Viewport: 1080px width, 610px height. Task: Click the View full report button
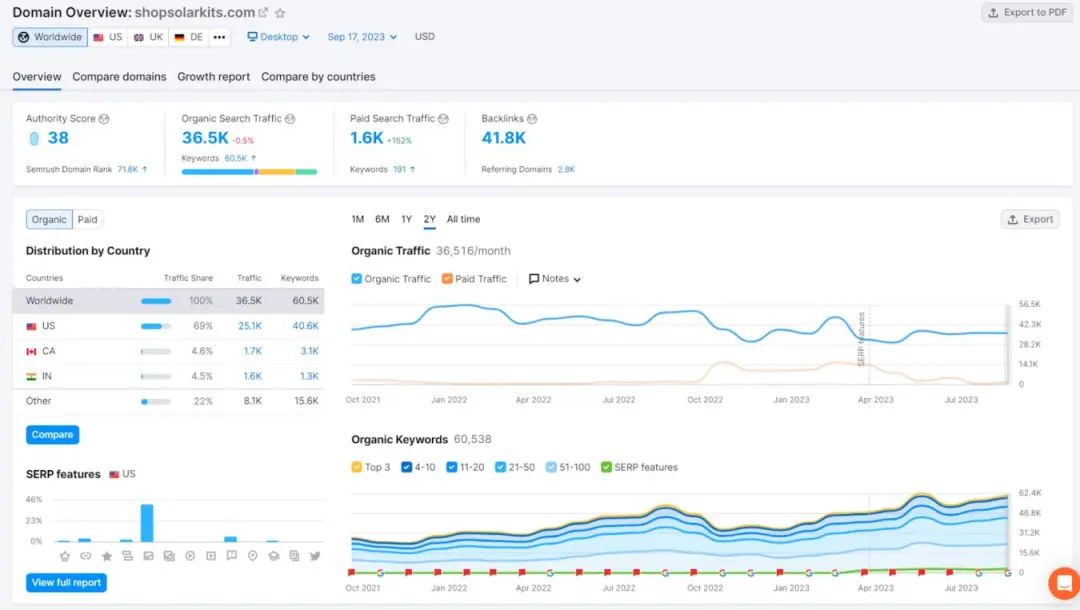click(66, 583)
